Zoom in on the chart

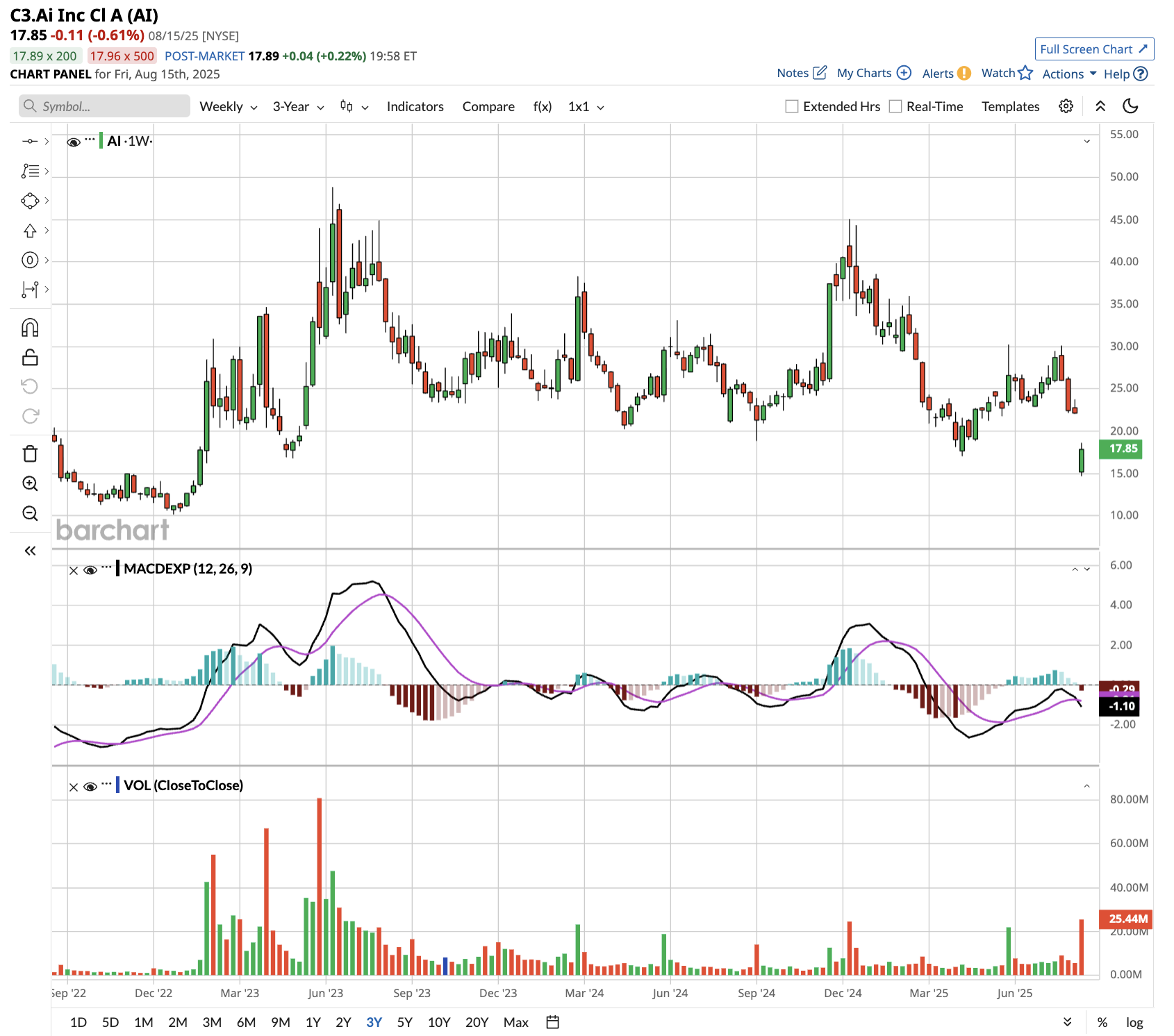[x=30, y=483]
